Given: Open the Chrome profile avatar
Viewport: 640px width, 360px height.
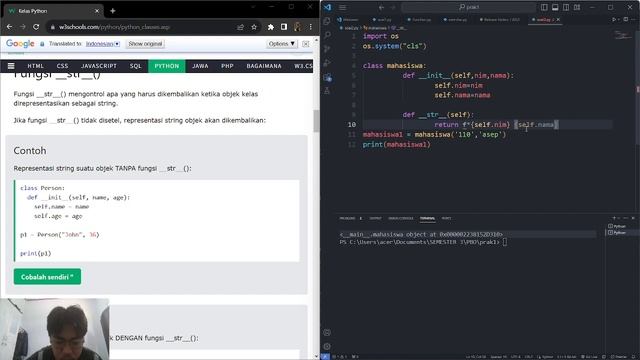Looking at the screenshot, I should click(x=298, y=27).
